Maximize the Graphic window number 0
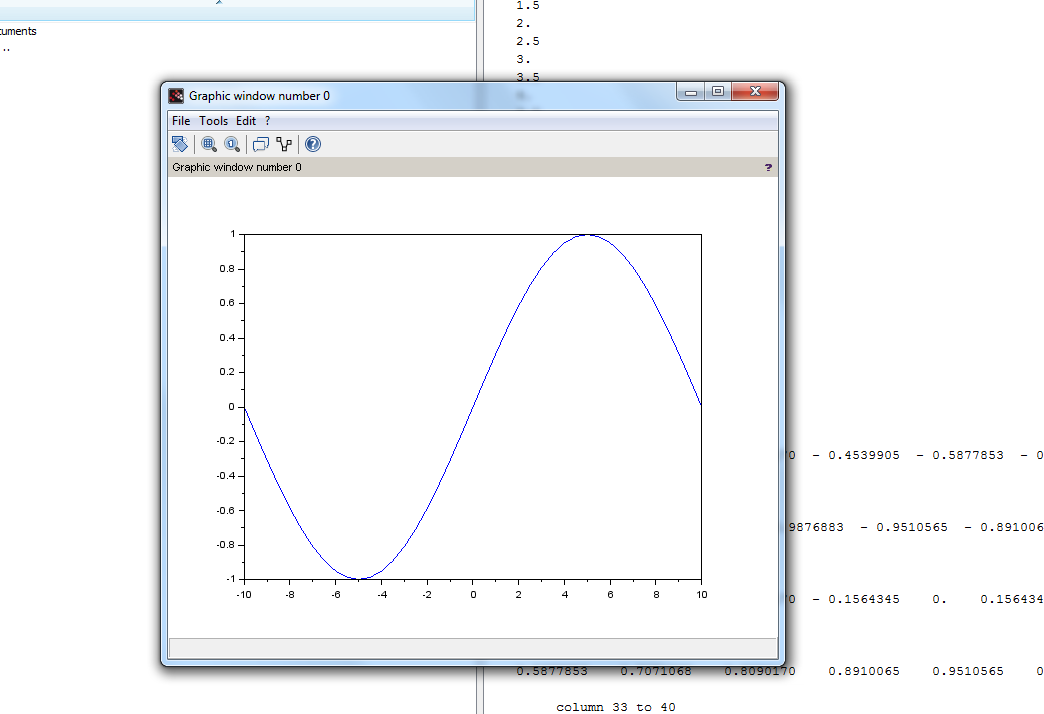Image resolution: width=1044 pixels, height=714 pixels. coord(718,92)
